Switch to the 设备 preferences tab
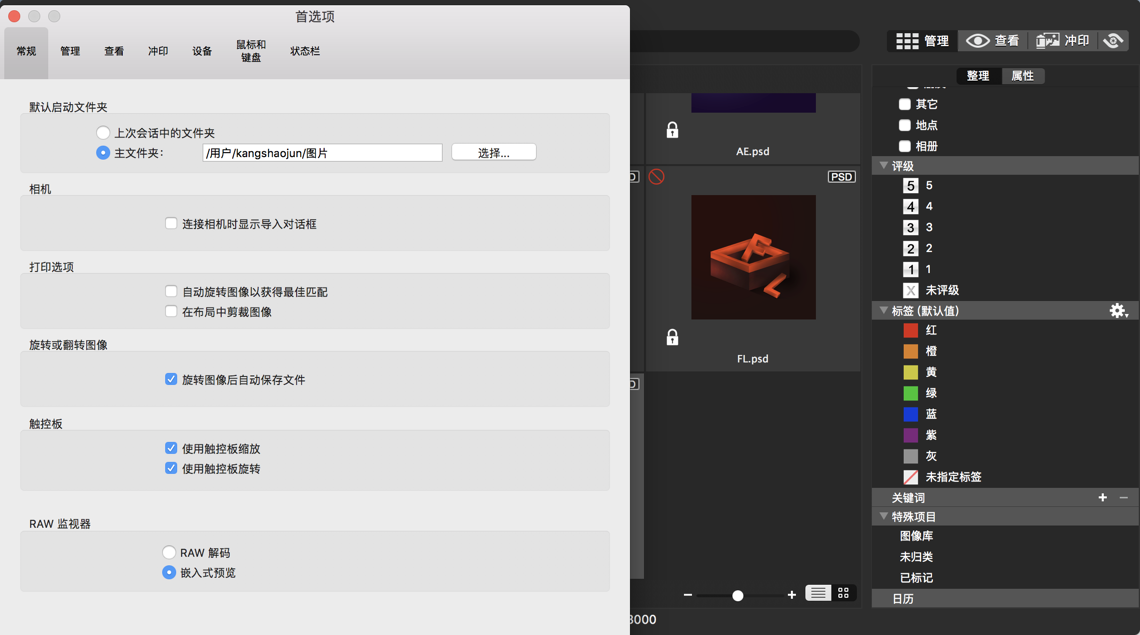Viewport: 1140px width, 635px height. click(200, 50)
